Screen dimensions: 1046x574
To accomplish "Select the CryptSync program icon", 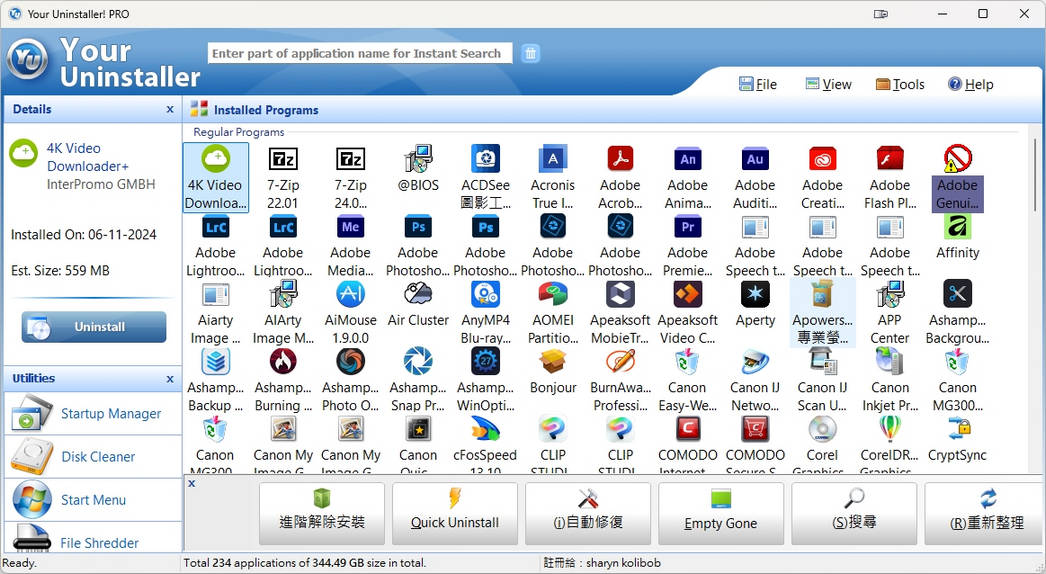I will point(957,428).
